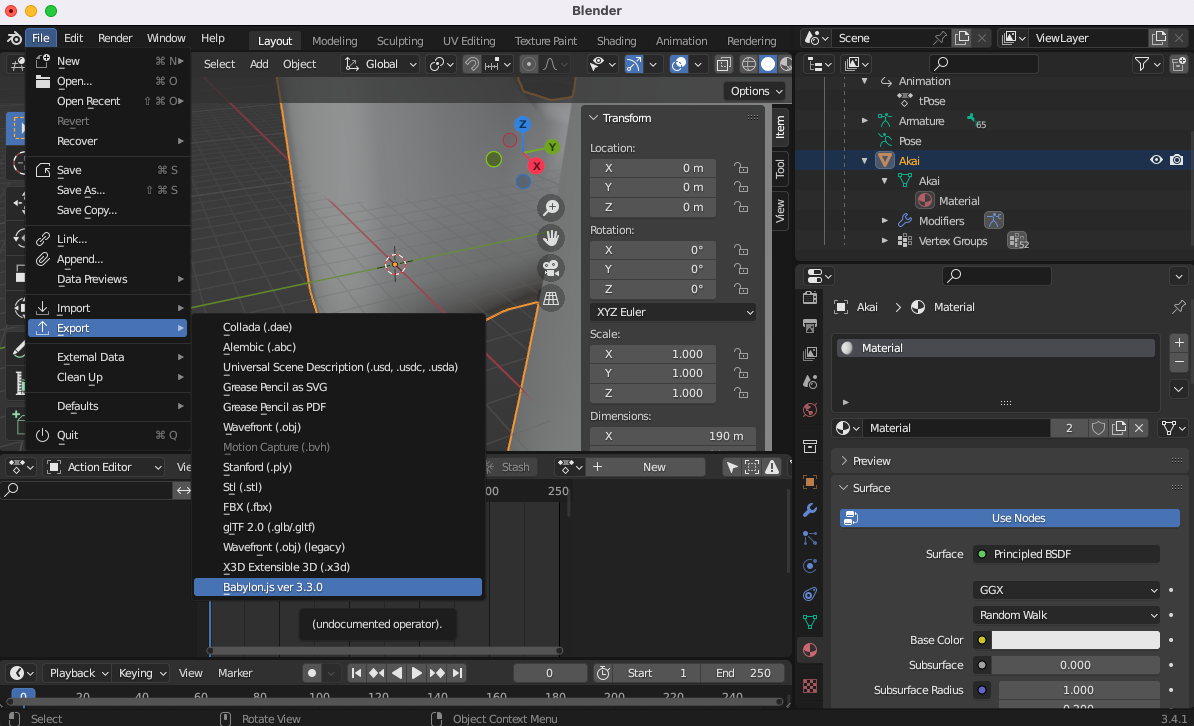Open the Object Constraints properties icon
Viewport: 1194px width, 726px height.
(809, 593)
